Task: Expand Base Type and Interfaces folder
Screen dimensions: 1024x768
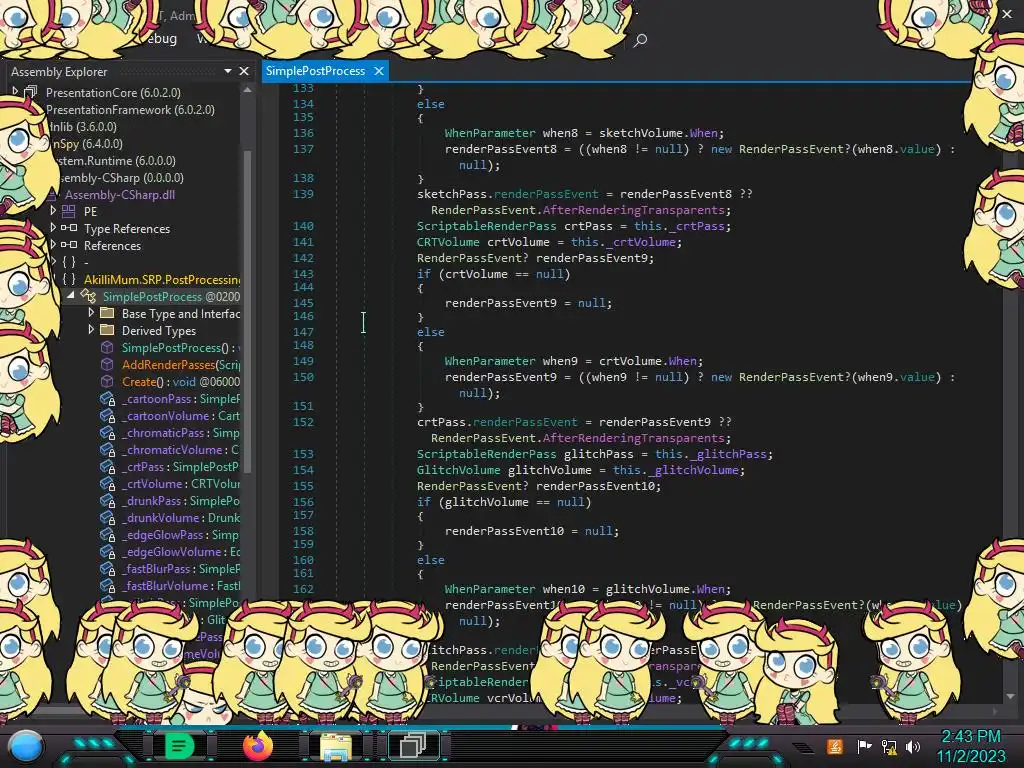Action: 91,313
